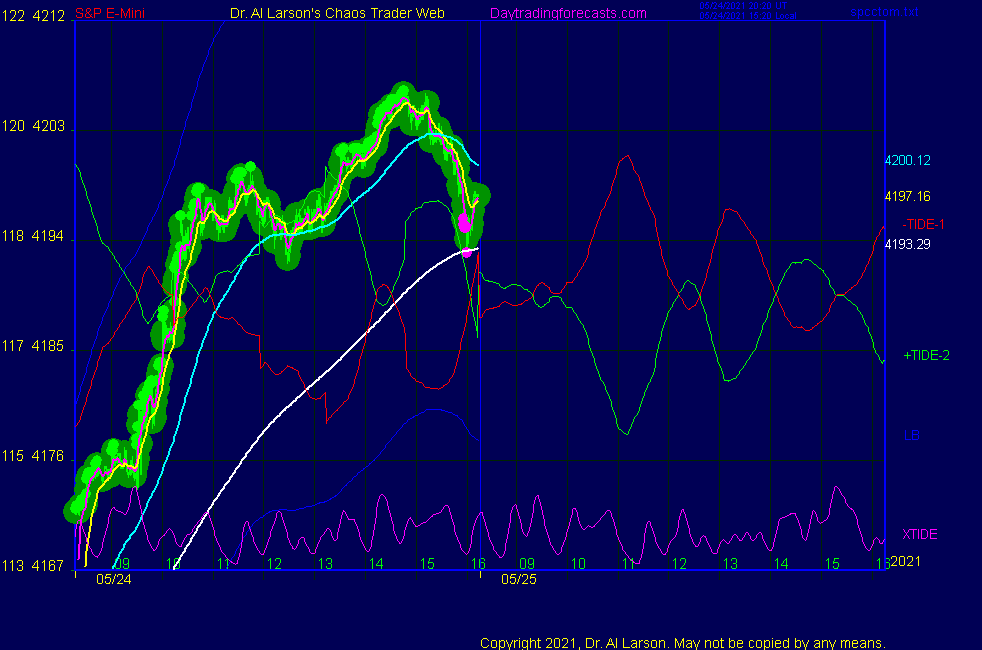Click the "113 4167" price axis label

[x=33, y=566]
